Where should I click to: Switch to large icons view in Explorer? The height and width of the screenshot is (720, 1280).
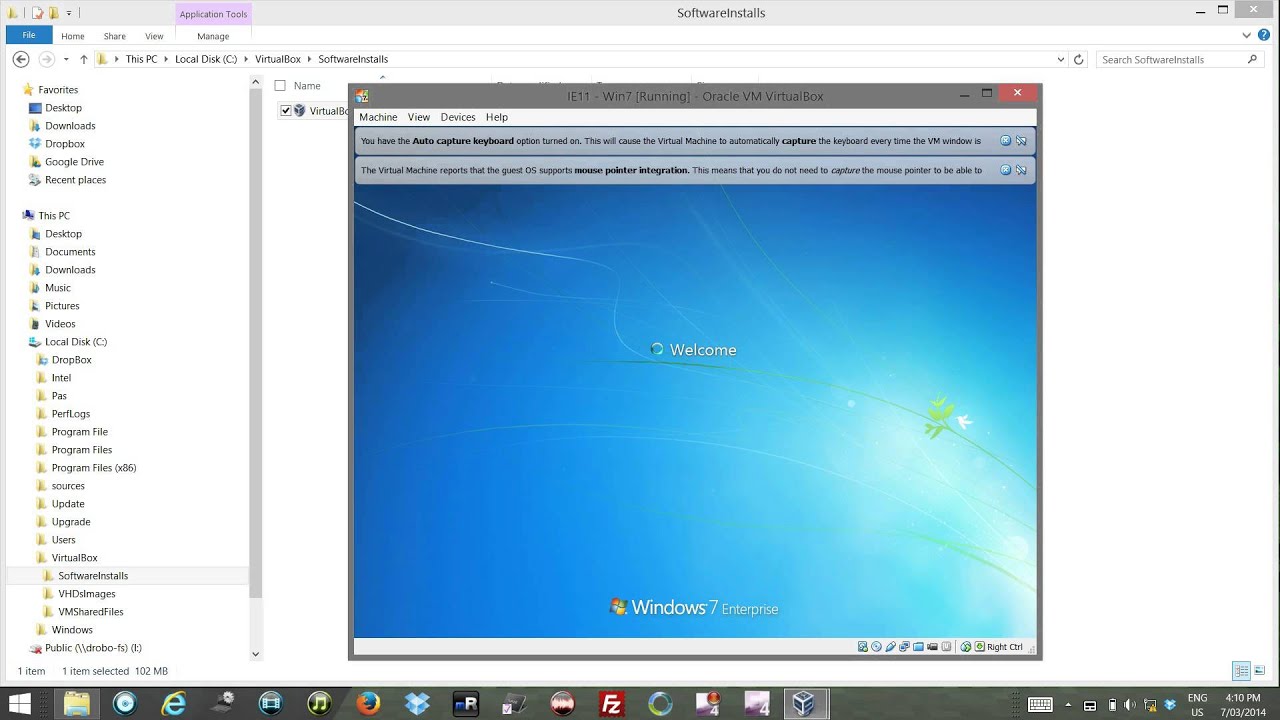[x=1260, y=671]
